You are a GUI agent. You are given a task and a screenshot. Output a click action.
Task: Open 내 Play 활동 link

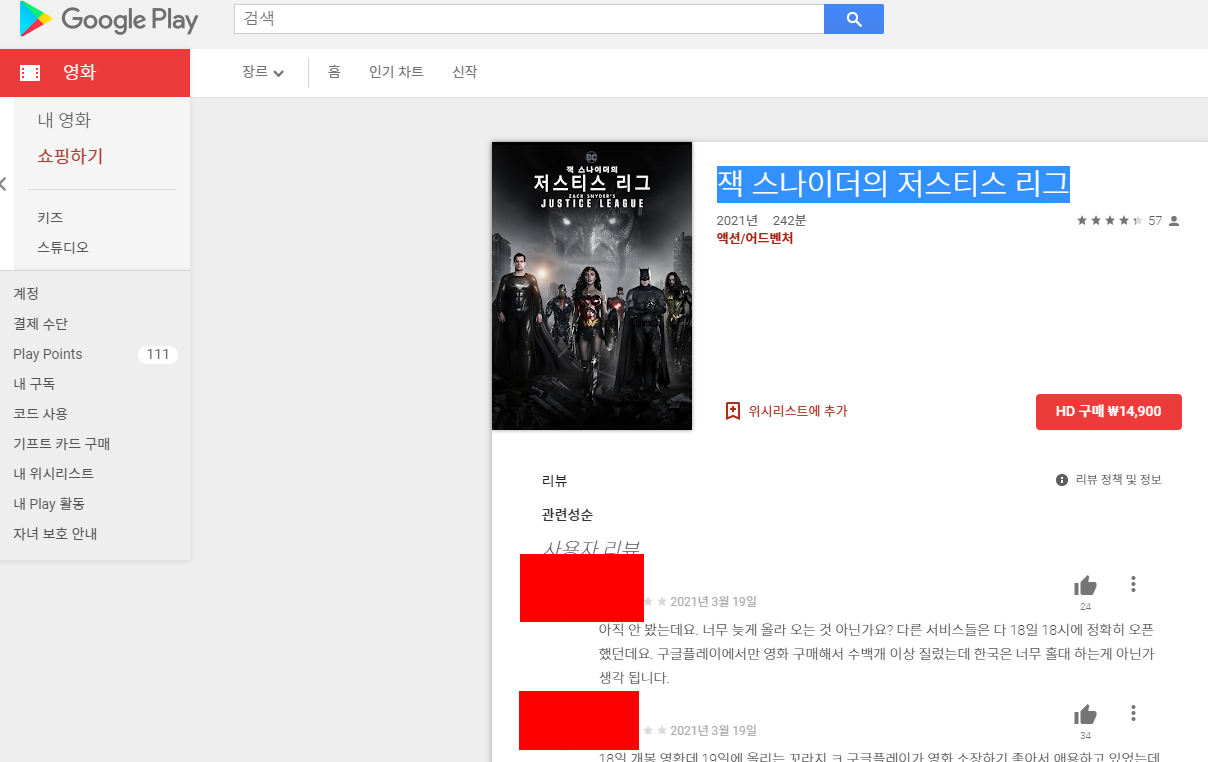click(x=49, y=504)
